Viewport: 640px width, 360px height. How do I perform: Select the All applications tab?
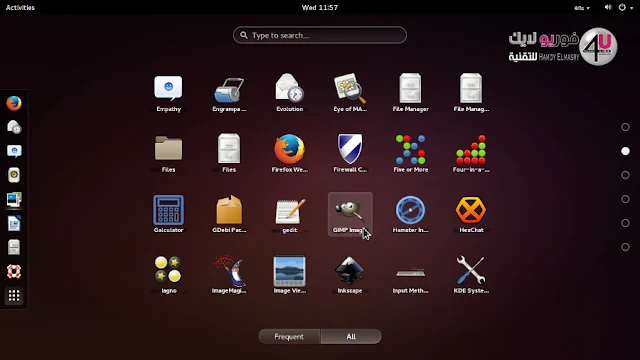pos(351,336)
